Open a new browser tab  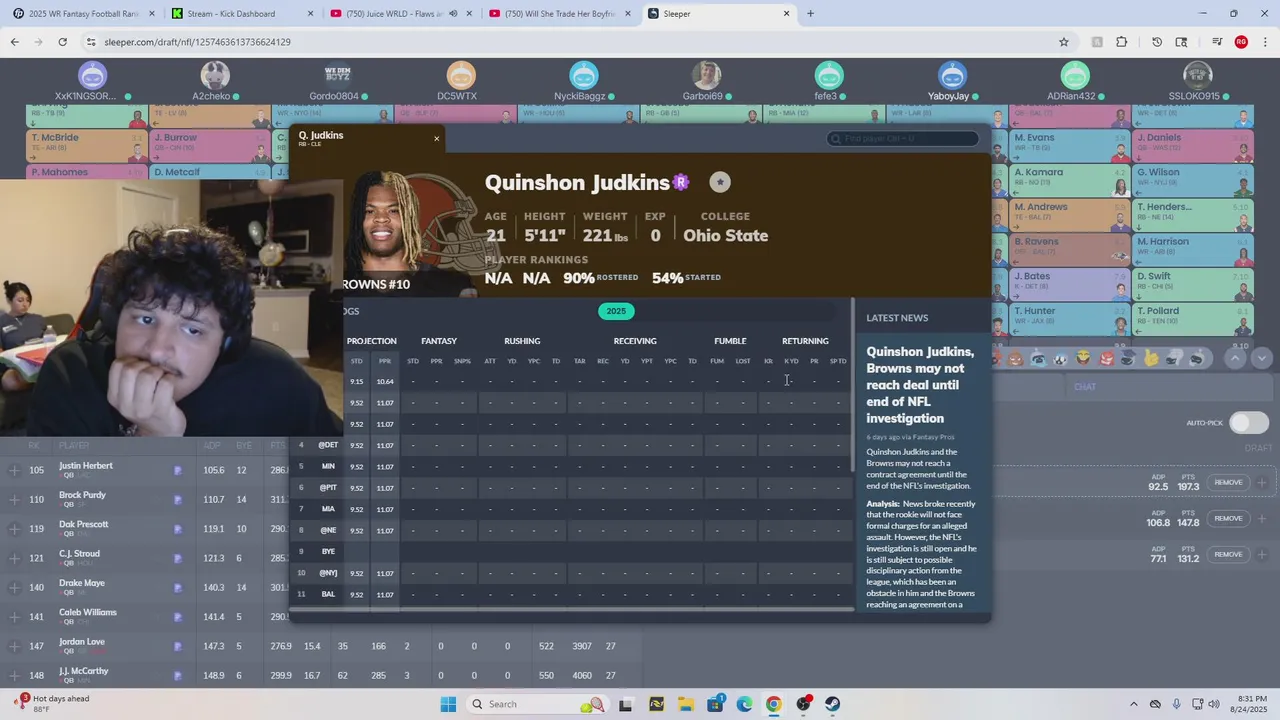tap(810, 14)
